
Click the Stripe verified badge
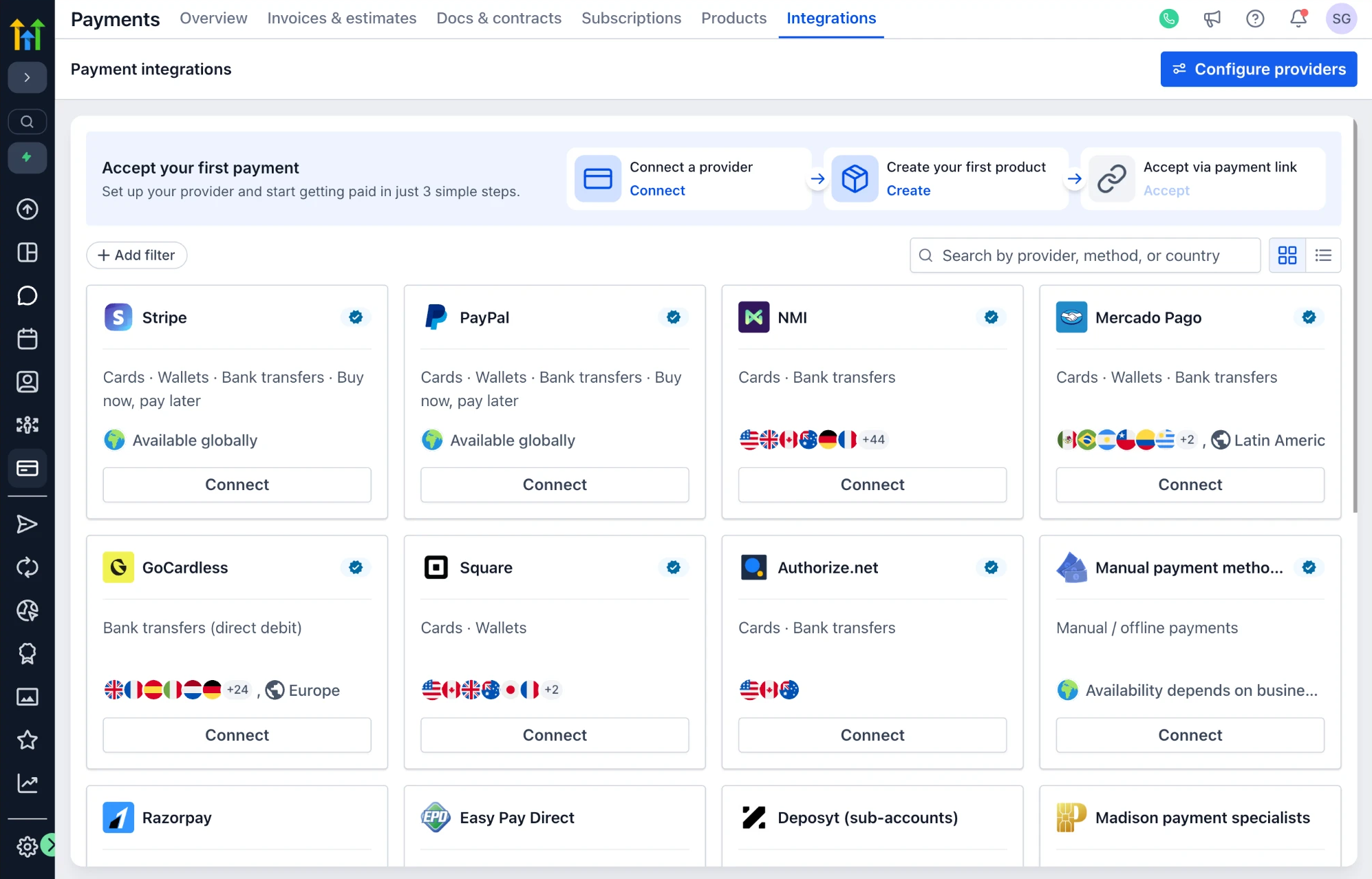pyautogui.click(x=356, y=317)
